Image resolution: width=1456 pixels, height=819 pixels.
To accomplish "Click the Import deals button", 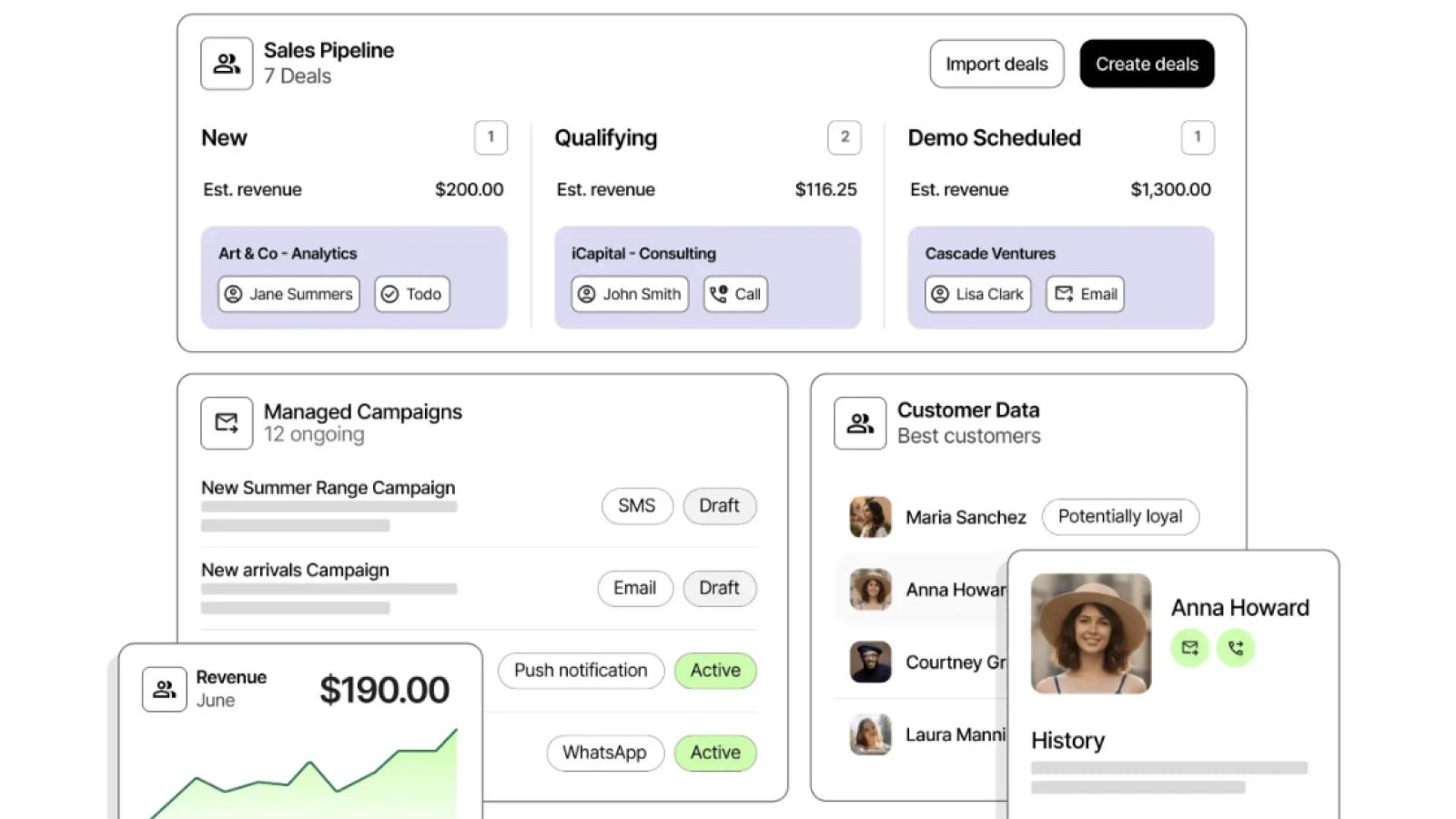I will click(996, 64).
